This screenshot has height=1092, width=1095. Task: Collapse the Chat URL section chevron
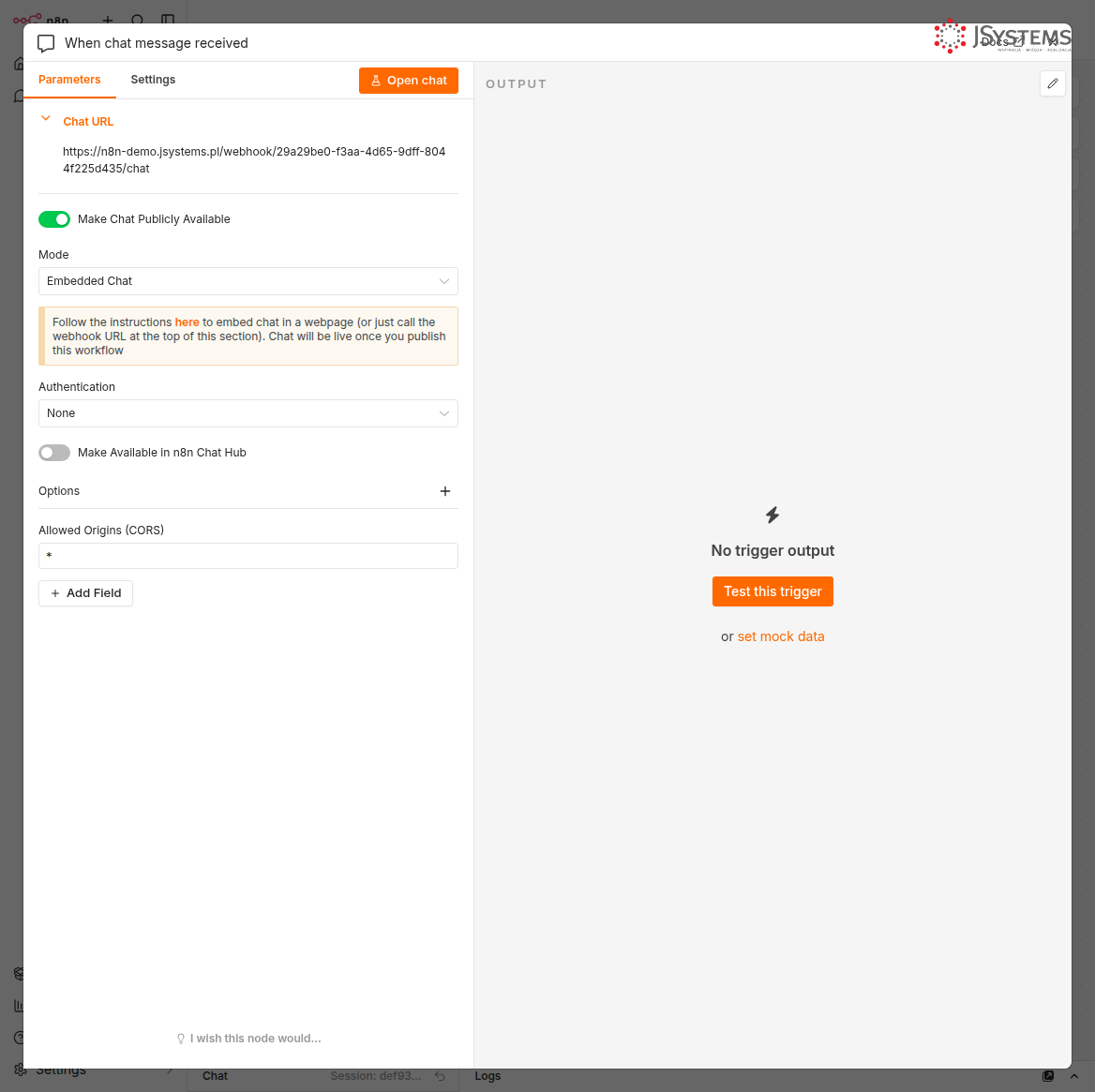click(45, 119)
